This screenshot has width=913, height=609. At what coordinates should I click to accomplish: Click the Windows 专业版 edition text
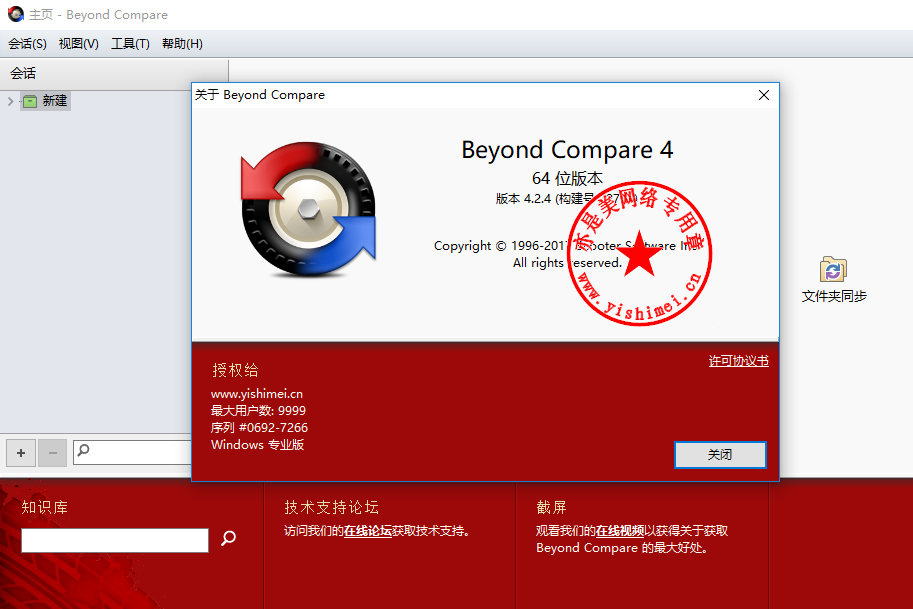click(257, 445)
